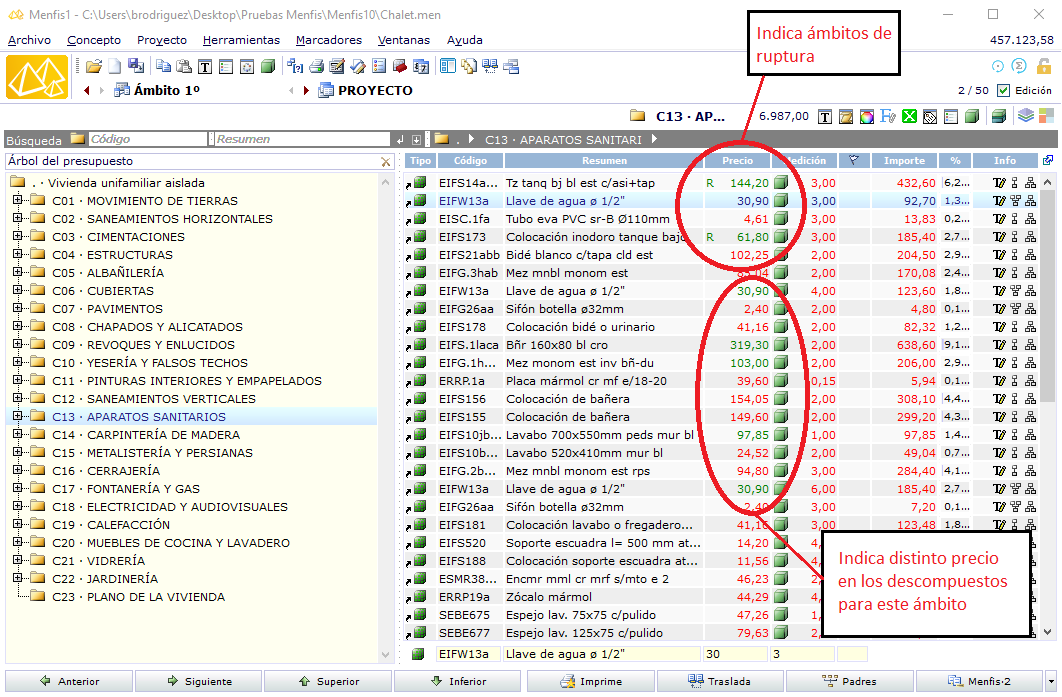The image size is (1062, 697).
Task: Click the Superior button
Action: click(328, 681)
